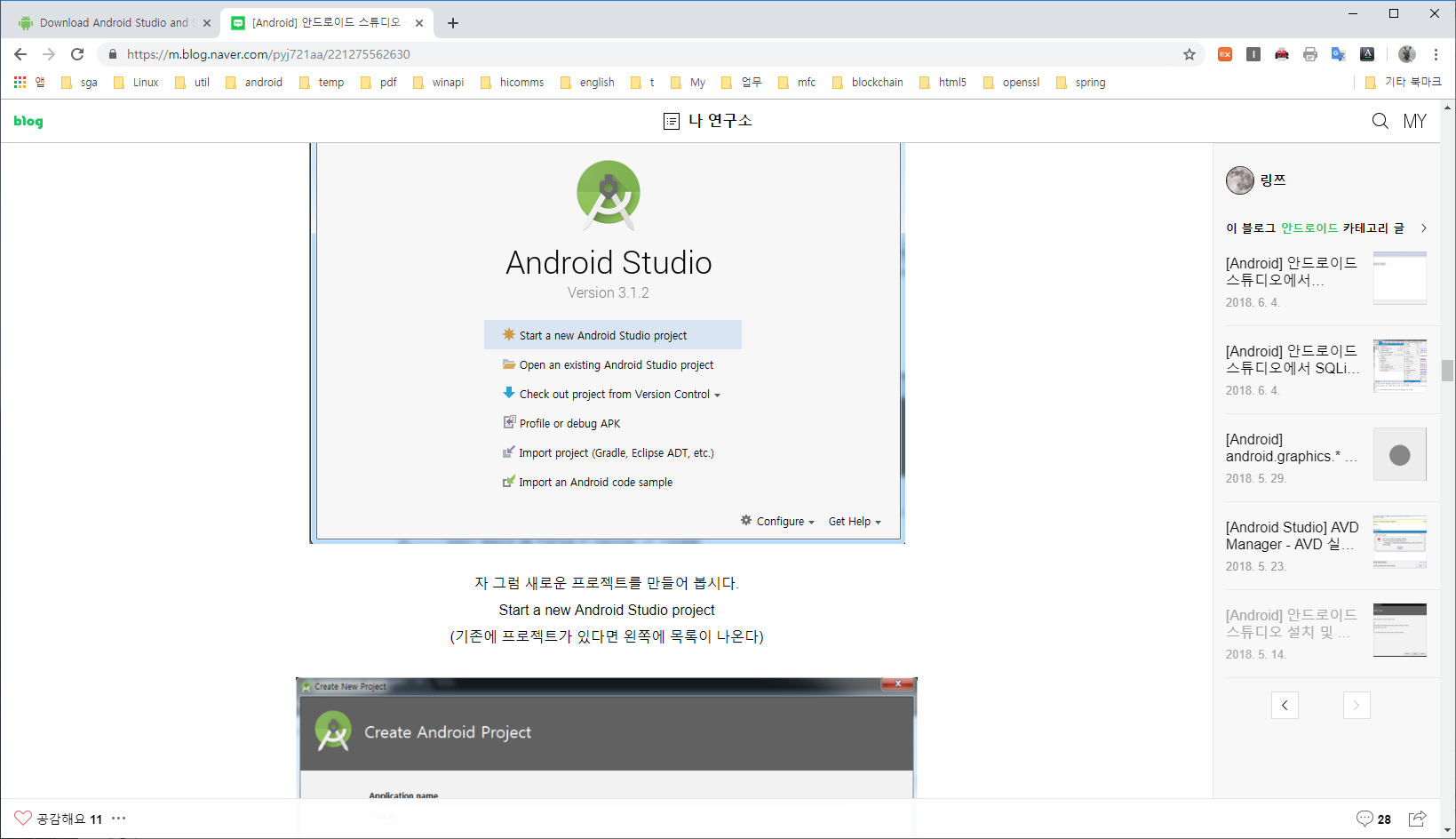Expand Check out project from Version Control
The image size is (1456, 839).
coord(611,394)
